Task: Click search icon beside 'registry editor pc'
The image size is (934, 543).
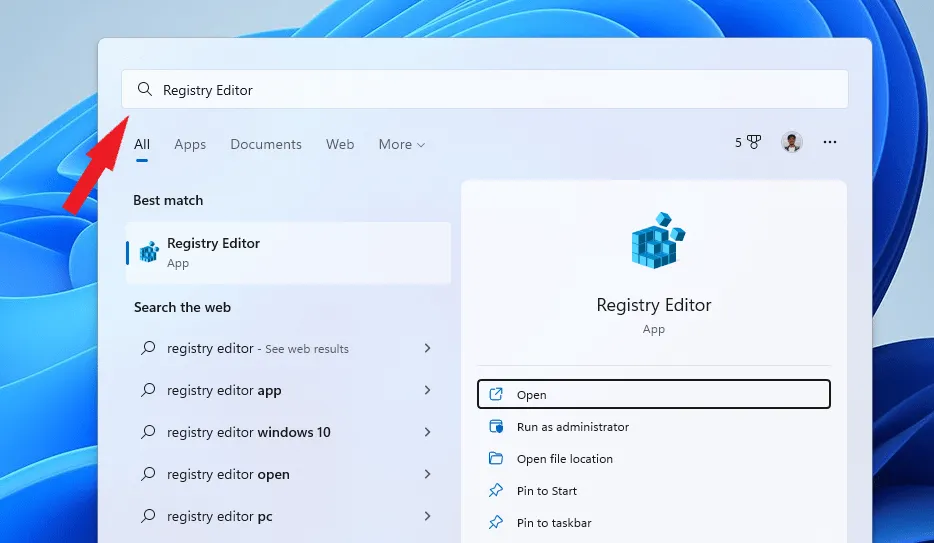Action: (148, 516)
